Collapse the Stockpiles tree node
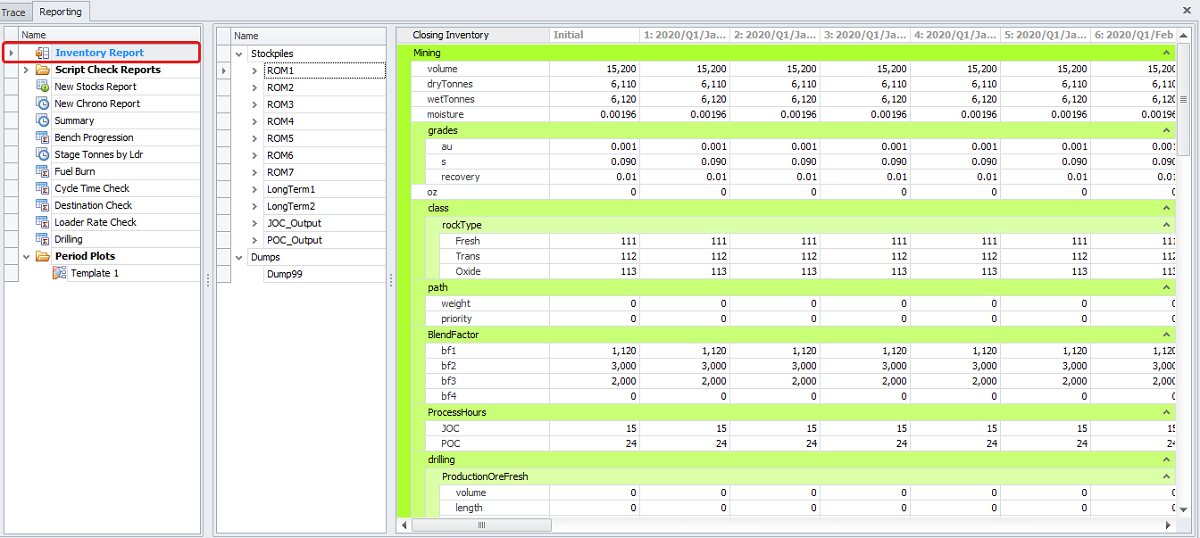The height and width of the screenshot is (538, 1200). [x=239, y=54]
